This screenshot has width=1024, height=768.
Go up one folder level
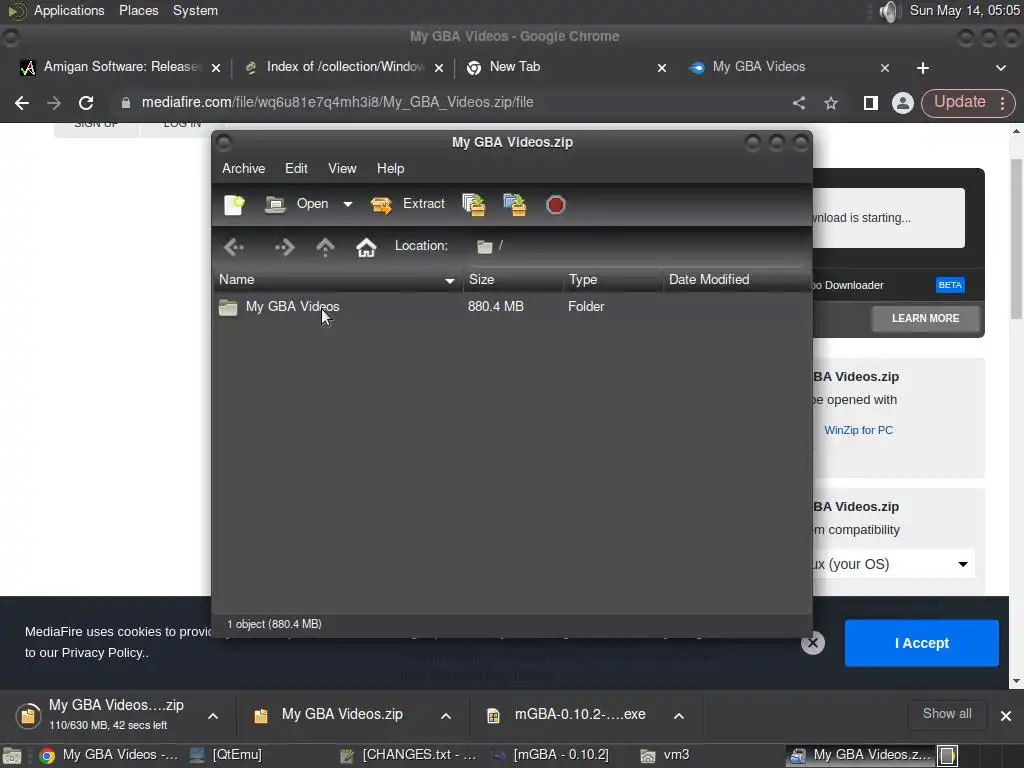point(325,247)
